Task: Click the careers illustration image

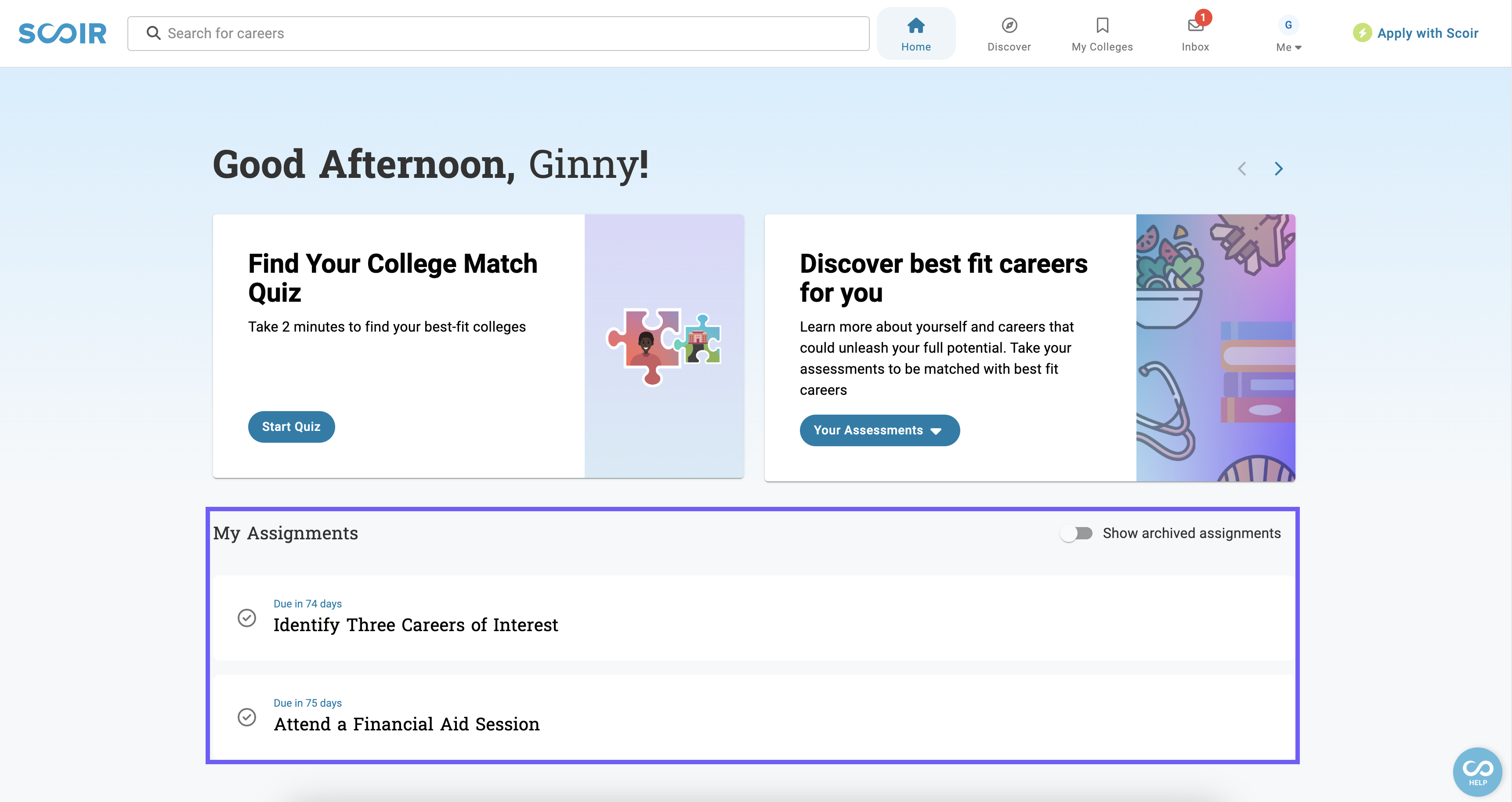Action: pos(1215,348)
